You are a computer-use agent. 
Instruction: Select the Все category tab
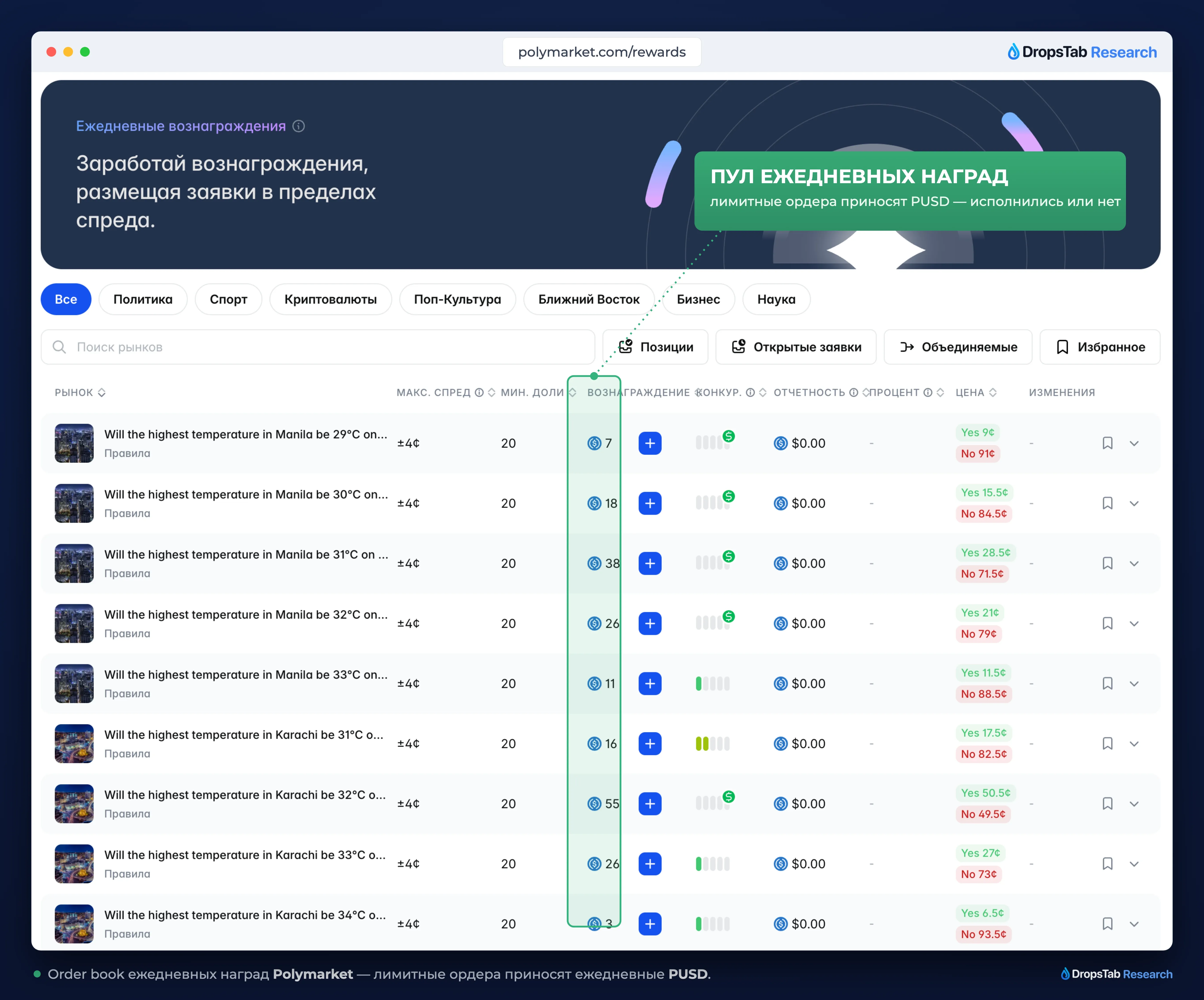(66, 299)
